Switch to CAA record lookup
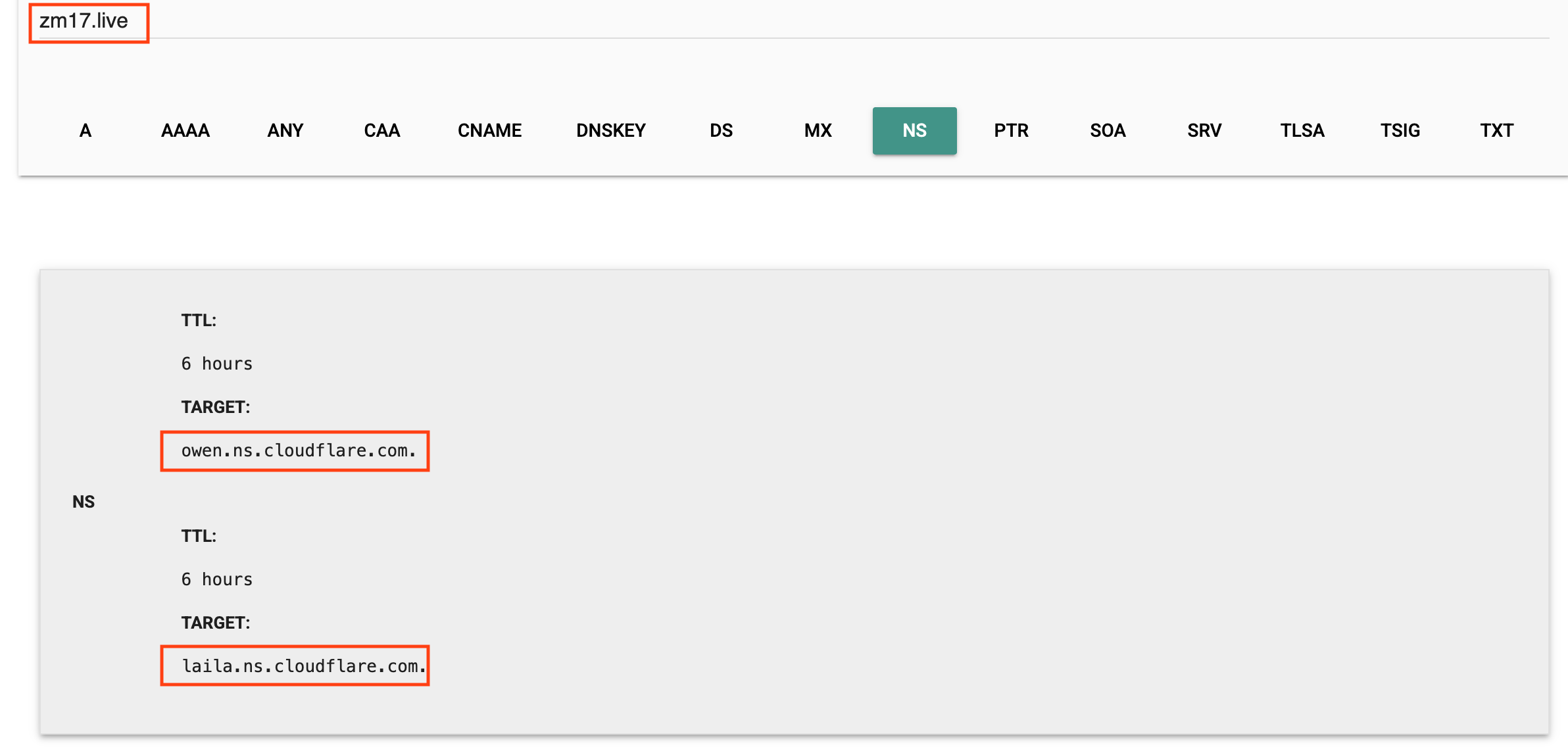This screenshot has width=1568, height=751. pyautogui.click(x=381, y=130)
